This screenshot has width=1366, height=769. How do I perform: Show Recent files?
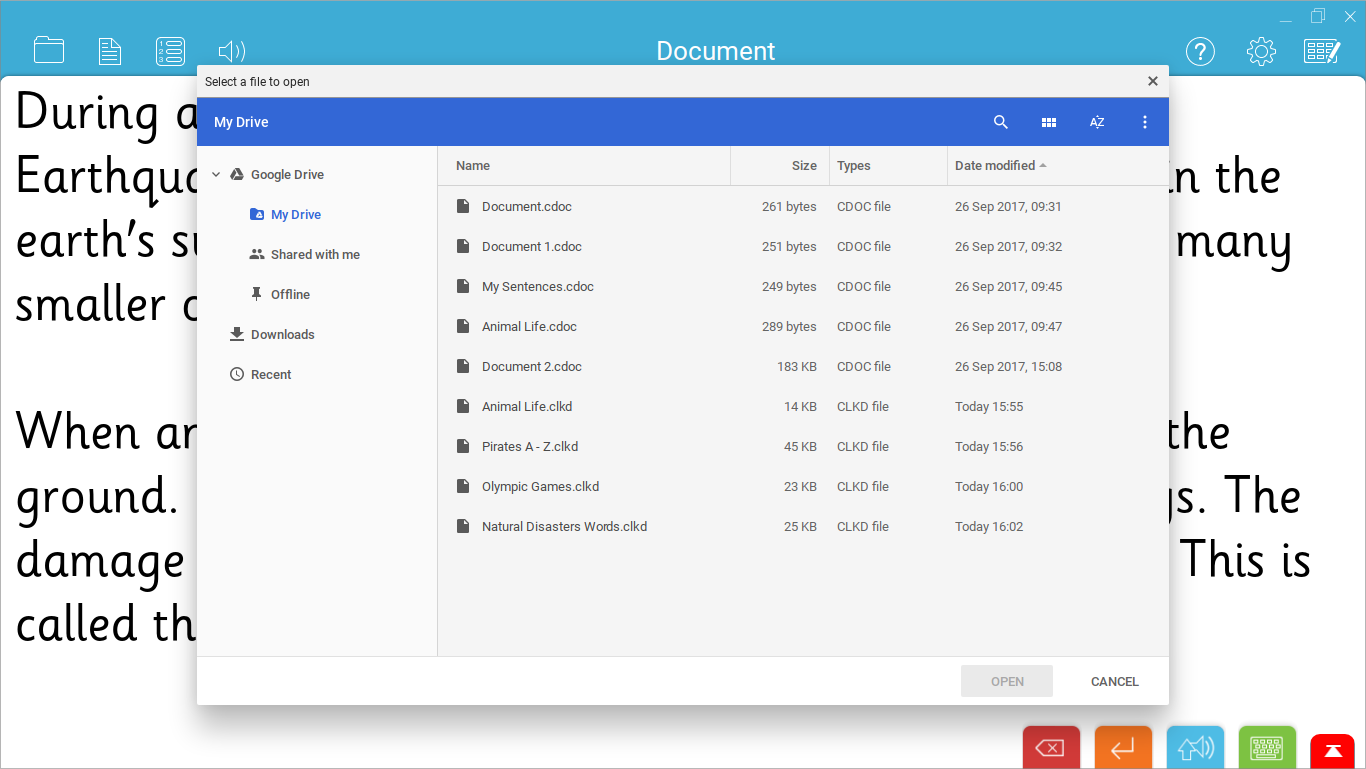click(x=271, y=374)
